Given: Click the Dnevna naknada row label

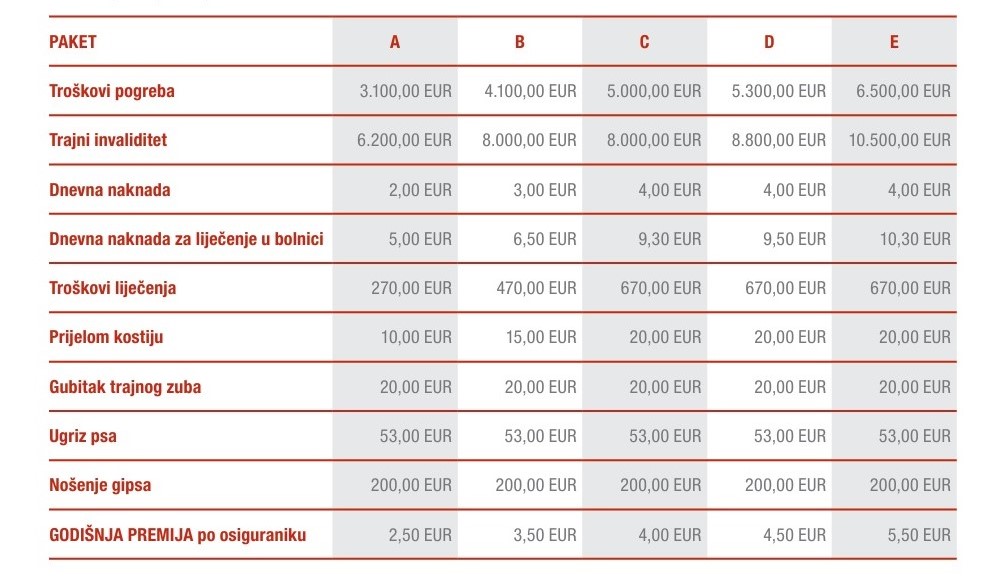Looking at the screenshot, I should (x=110, y=190).
